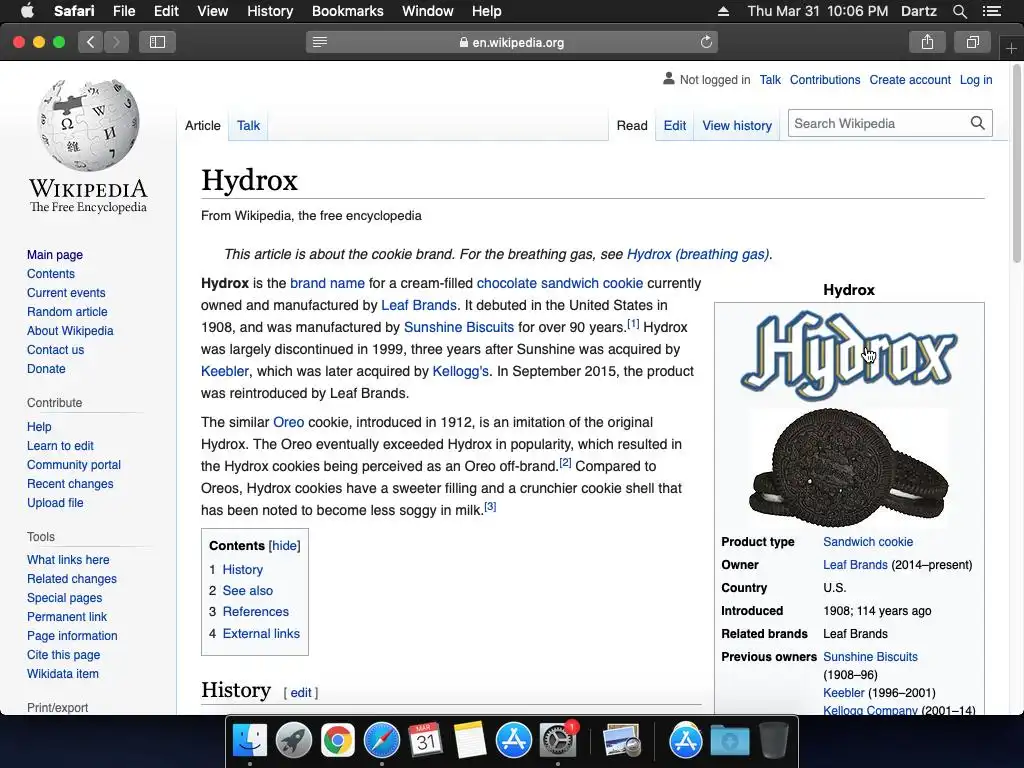Open the Window menu
1024x768 pixels.
pos(427,11)
